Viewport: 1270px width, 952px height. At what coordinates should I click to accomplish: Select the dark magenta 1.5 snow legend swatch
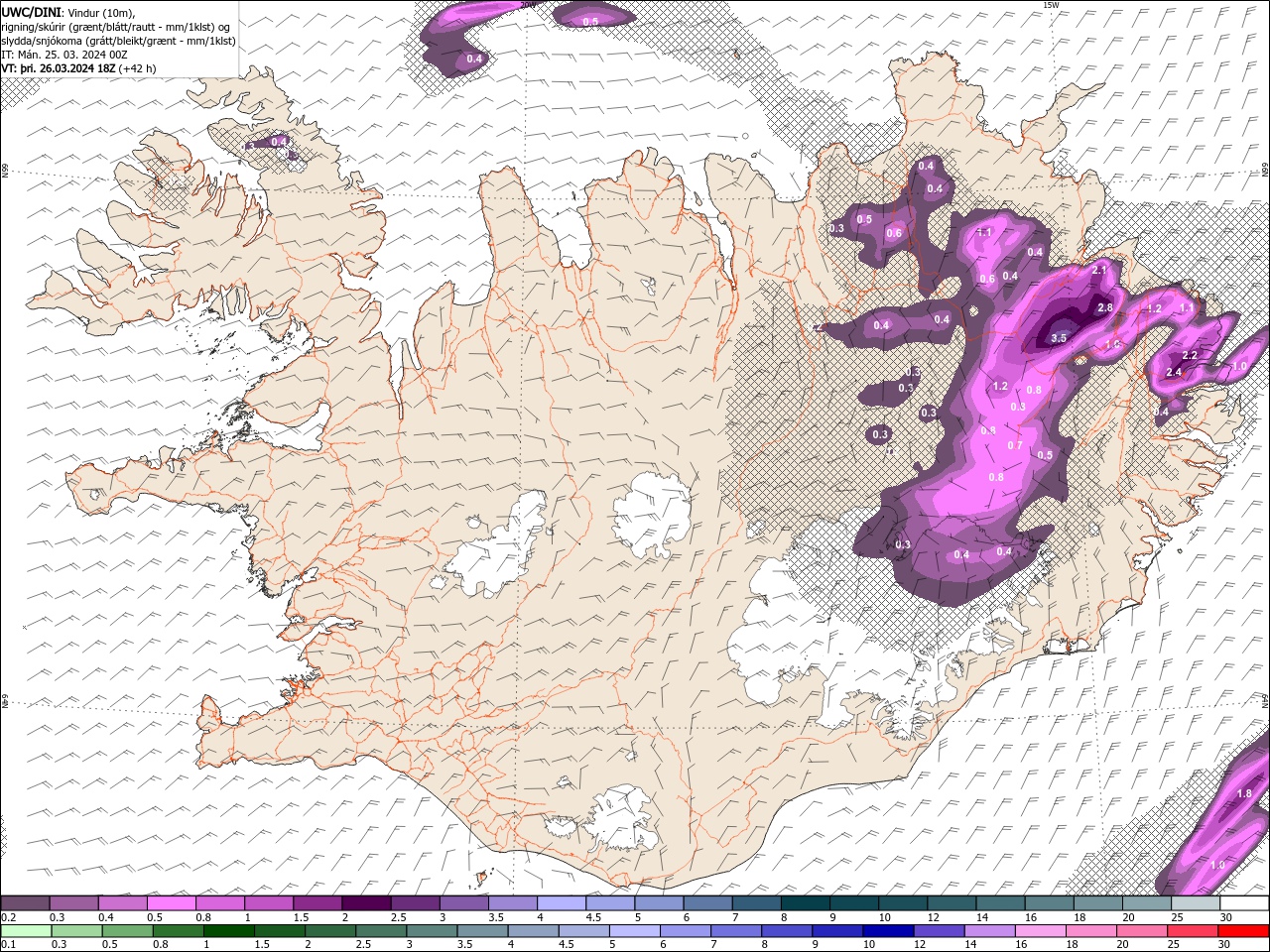[317, 902]
